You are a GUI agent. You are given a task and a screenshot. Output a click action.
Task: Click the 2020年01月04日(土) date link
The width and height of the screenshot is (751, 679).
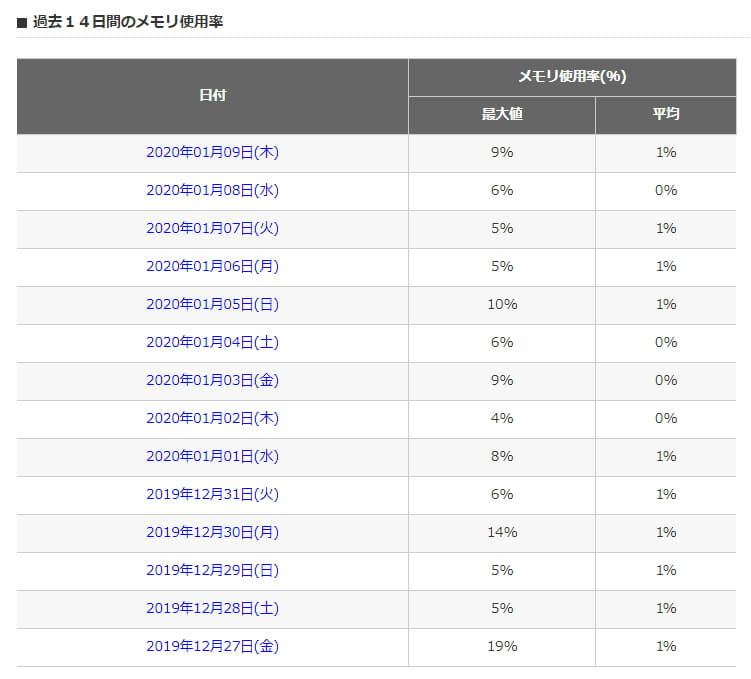pos(212,342)
